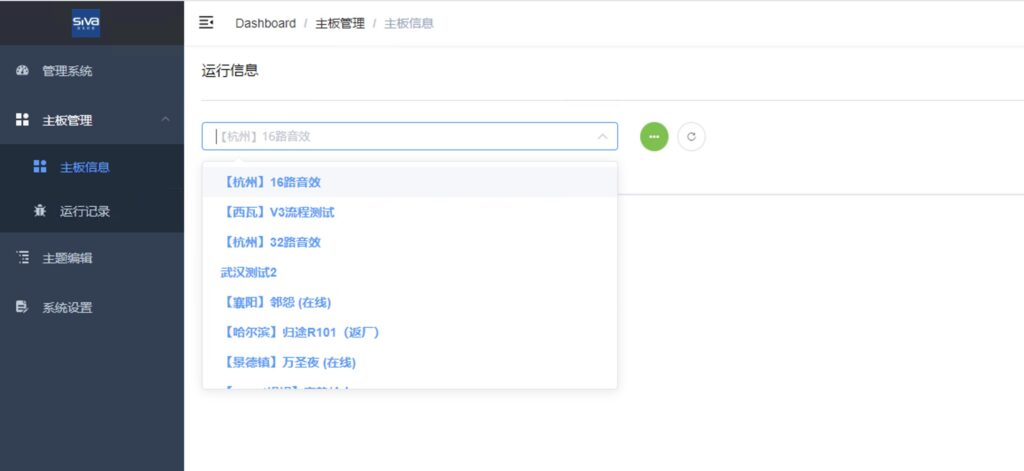Toggle the sidebar collapse hamburger icon
1024x471 pixels.
[207, 22]
